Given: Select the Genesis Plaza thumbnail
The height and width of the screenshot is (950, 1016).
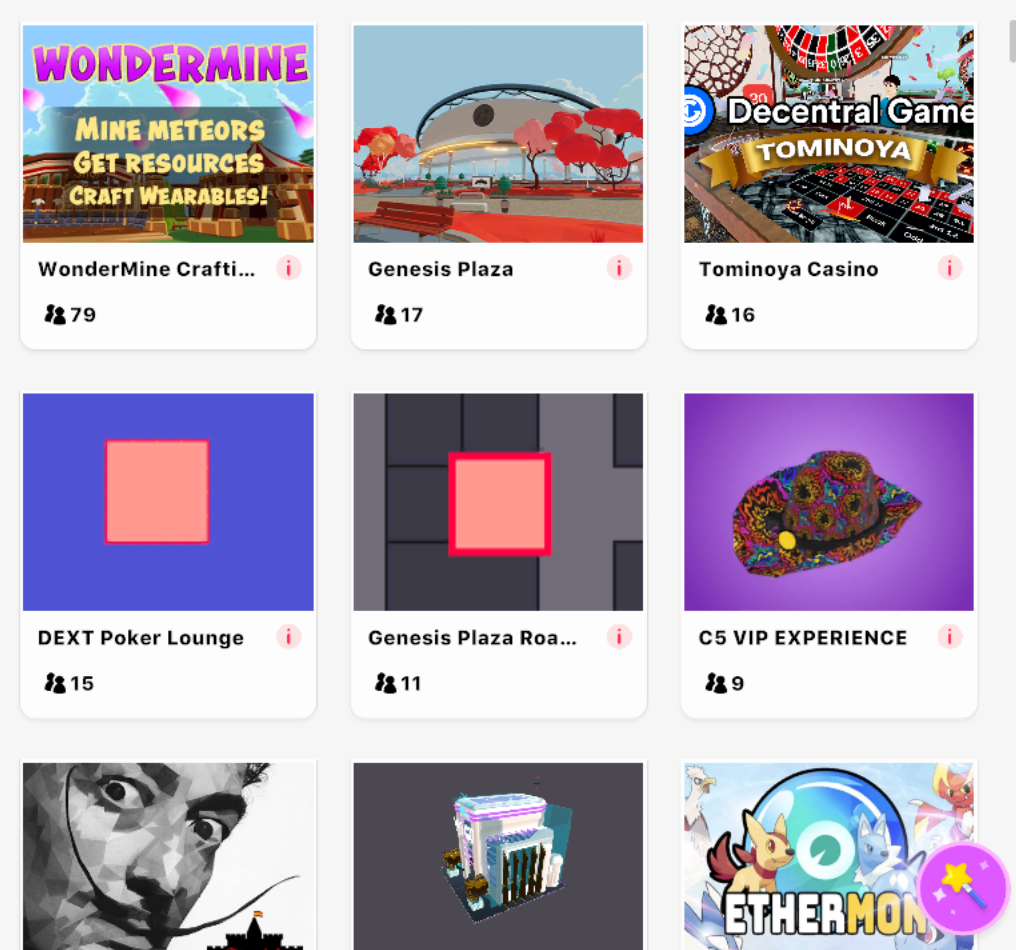Looking at the screenshot, I should pyautogui.click(x=498, y=134).
